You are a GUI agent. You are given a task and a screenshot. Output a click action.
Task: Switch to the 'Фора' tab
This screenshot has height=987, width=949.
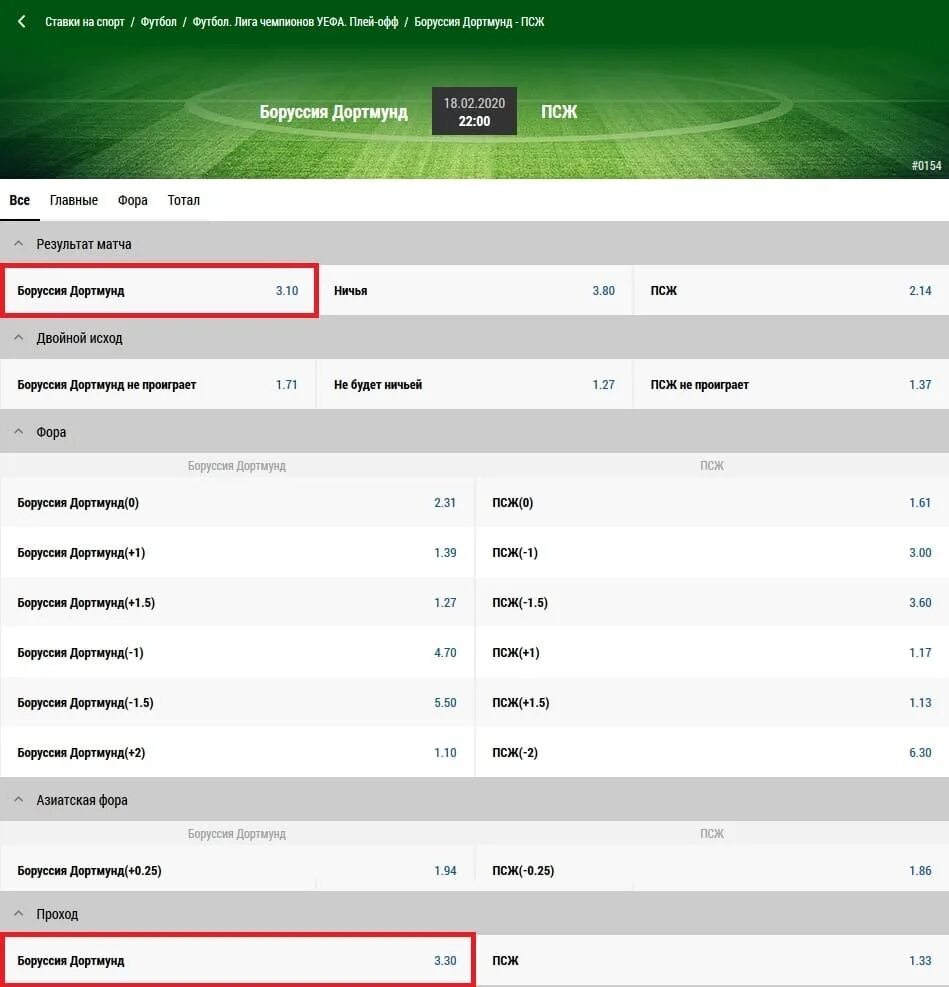(132, 200)
